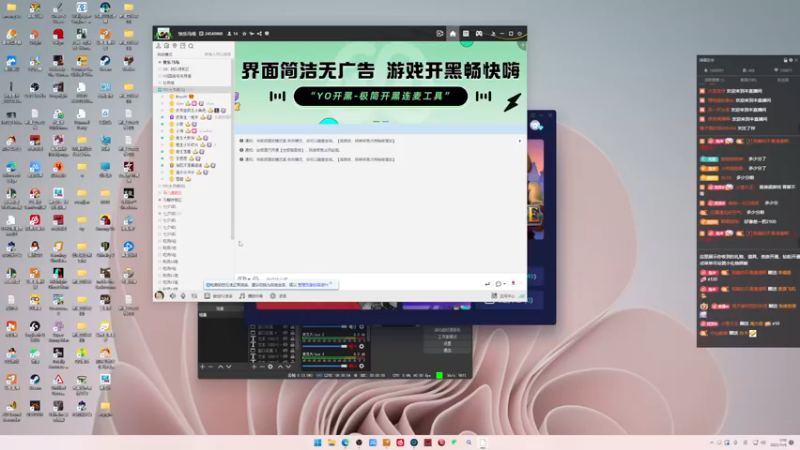The width and height of the screenshot is (800, 450).
Task: Open the gear settings of the middle OBS mixer
Action: pos(361,346)
